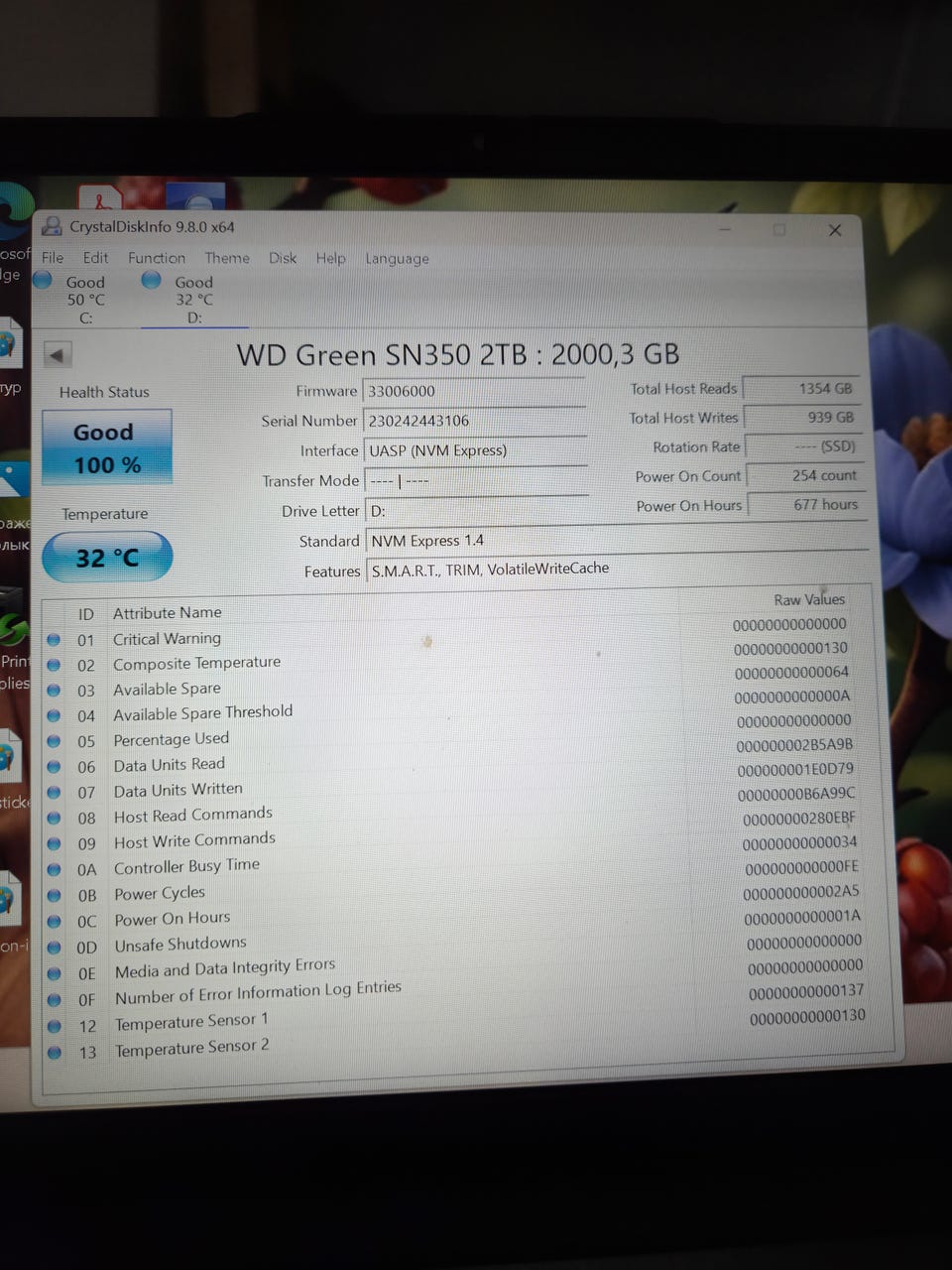Click status dot beside Power Cycles
Screen dimensions: 952x1270
(x=54, y=895)
